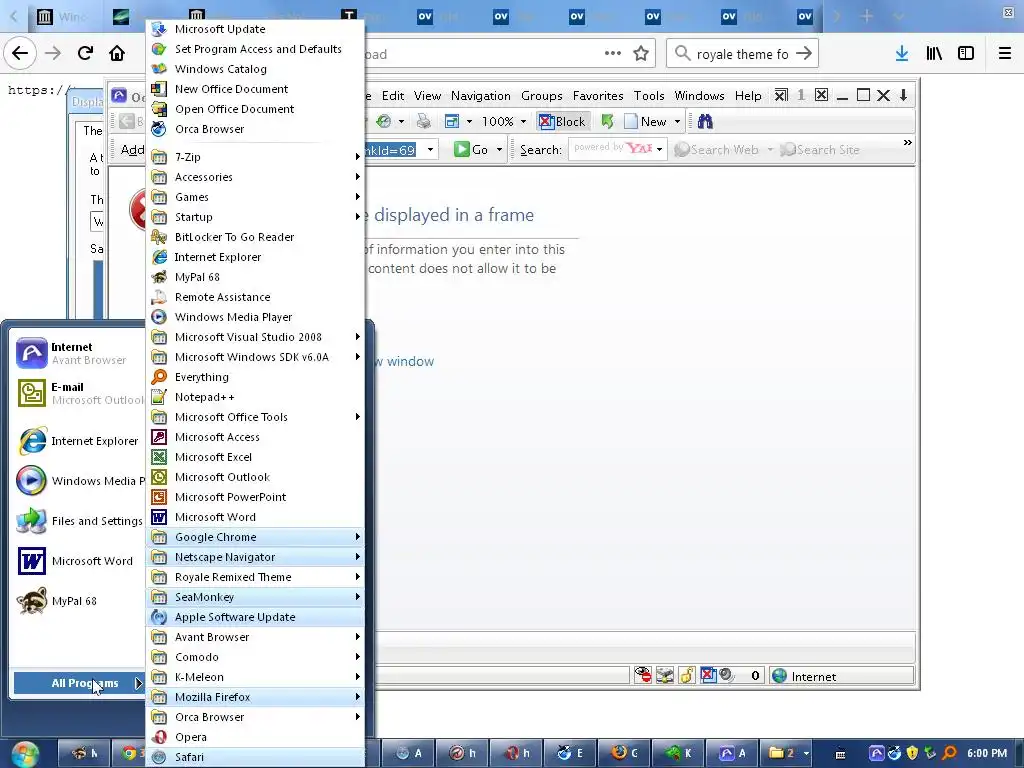This screenshot has width=1024, height=768.
Task: Launch Opera browser from programs menu
Action: click(255, 737)
